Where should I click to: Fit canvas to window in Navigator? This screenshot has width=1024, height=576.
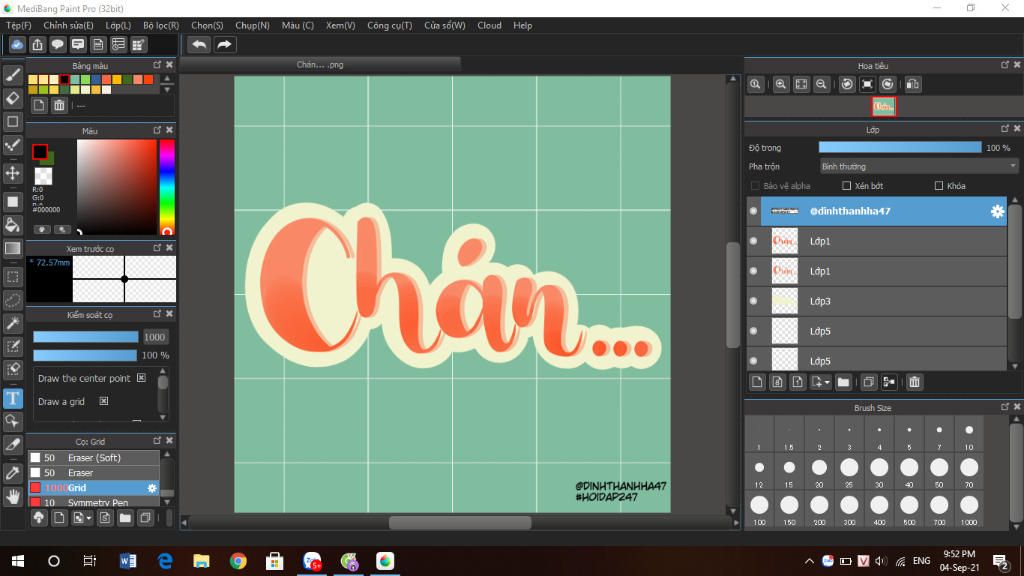point(801,84)
